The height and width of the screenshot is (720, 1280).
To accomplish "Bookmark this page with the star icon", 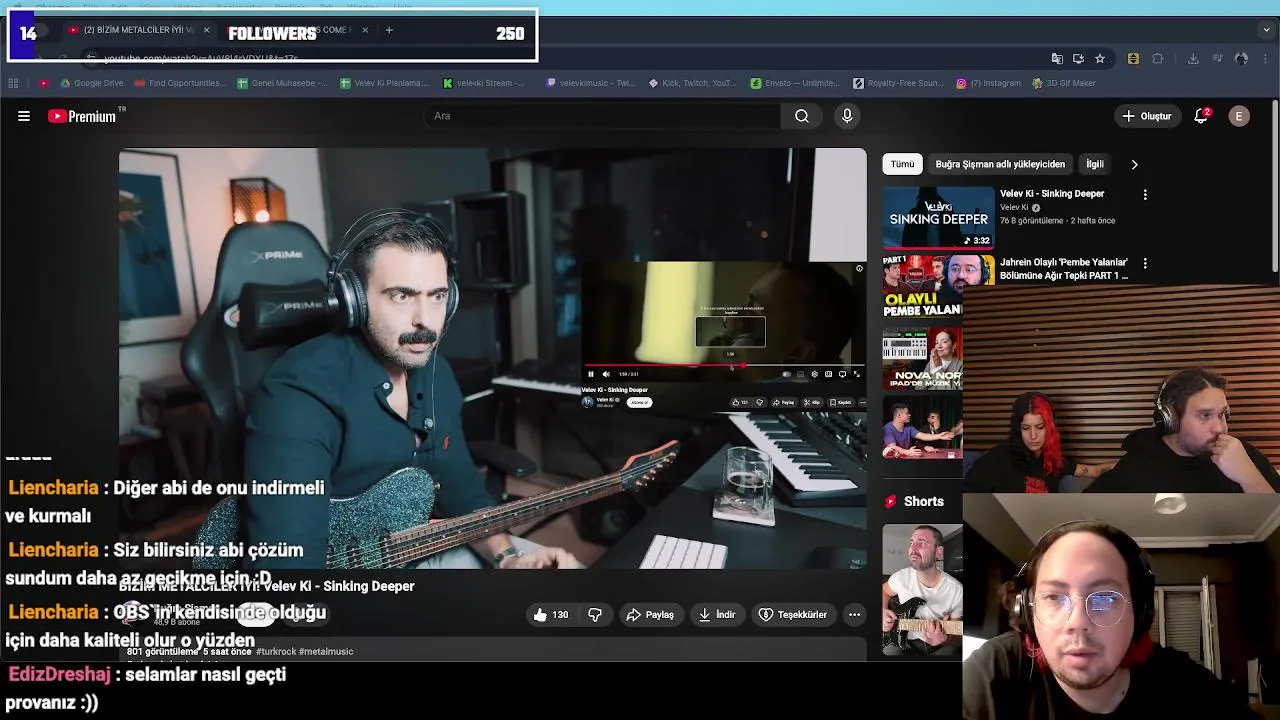I will (1100, 59).
